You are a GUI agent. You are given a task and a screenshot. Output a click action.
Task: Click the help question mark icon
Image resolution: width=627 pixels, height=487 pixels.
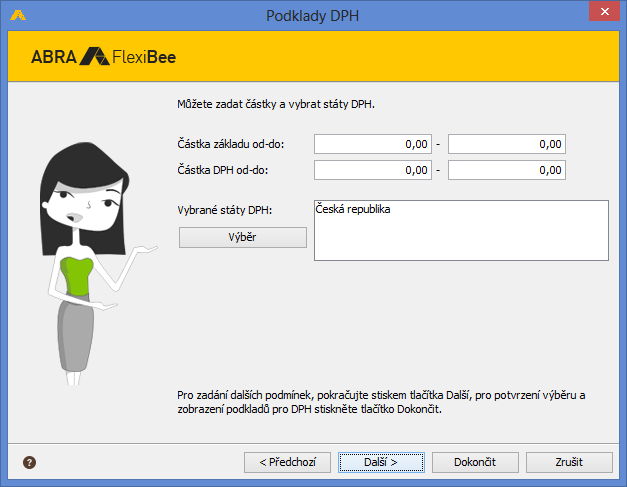pos(29,462)
